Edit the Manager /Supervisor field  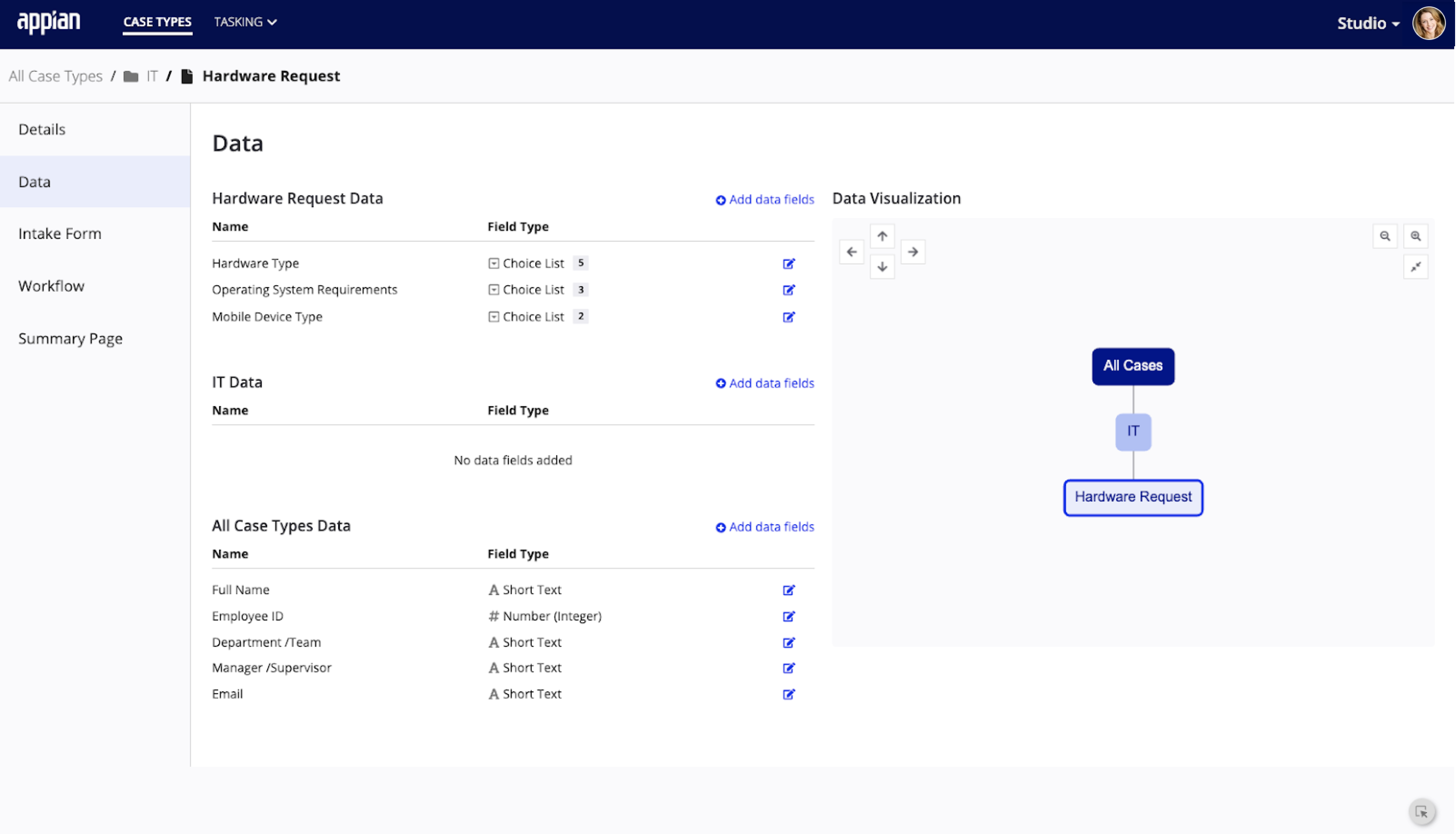point(788,668)
